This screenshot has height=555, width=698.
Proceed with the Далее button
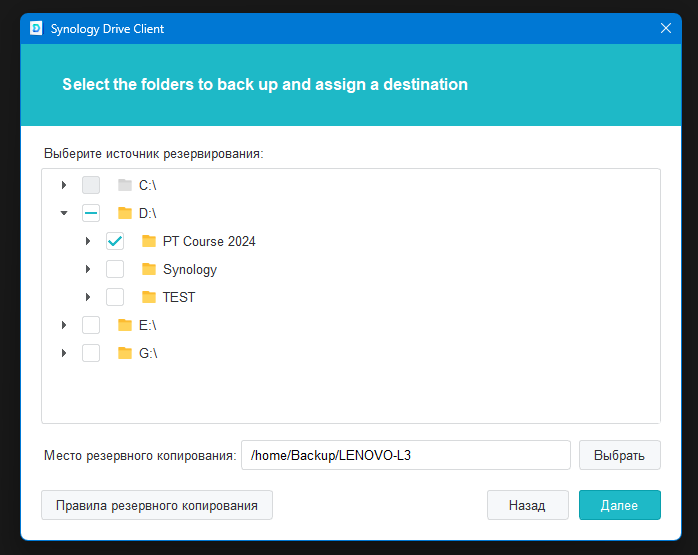(x=620, y=505)
